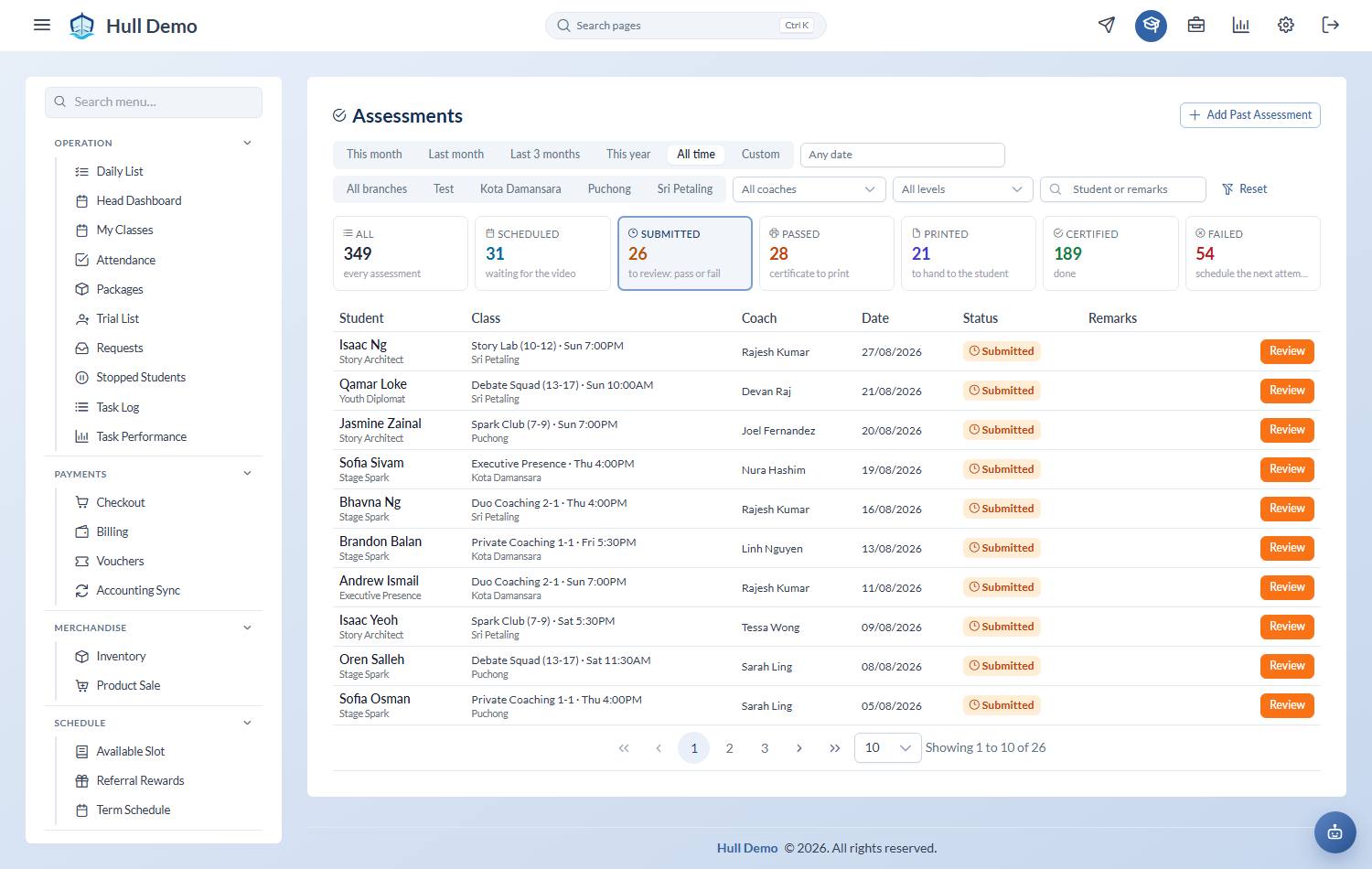Open the bar chart icon in header
Screen dimensions: 1372x869
point(1241,25)
